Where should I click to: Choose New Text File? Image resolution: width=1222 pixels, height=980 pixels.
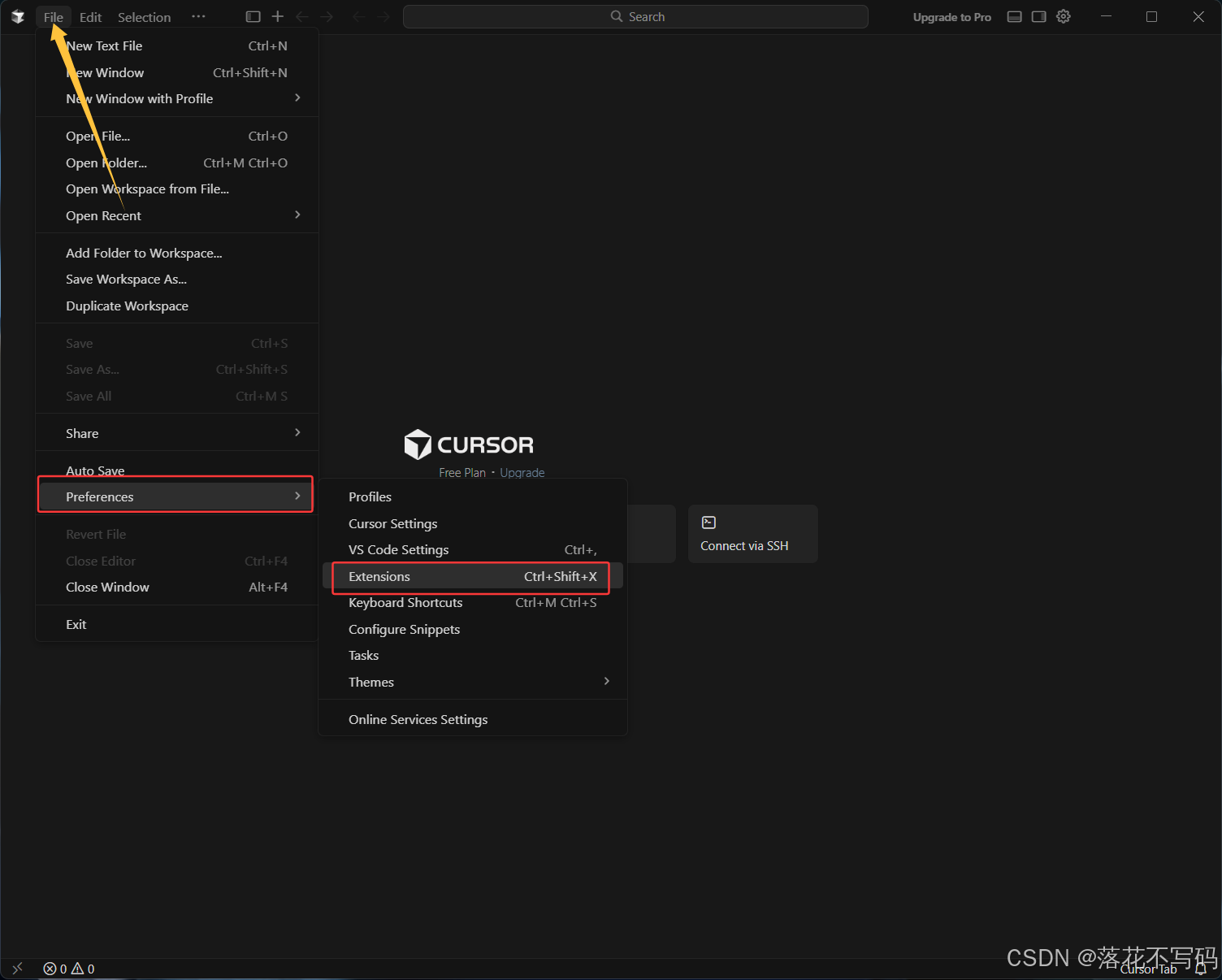[177, 46]
